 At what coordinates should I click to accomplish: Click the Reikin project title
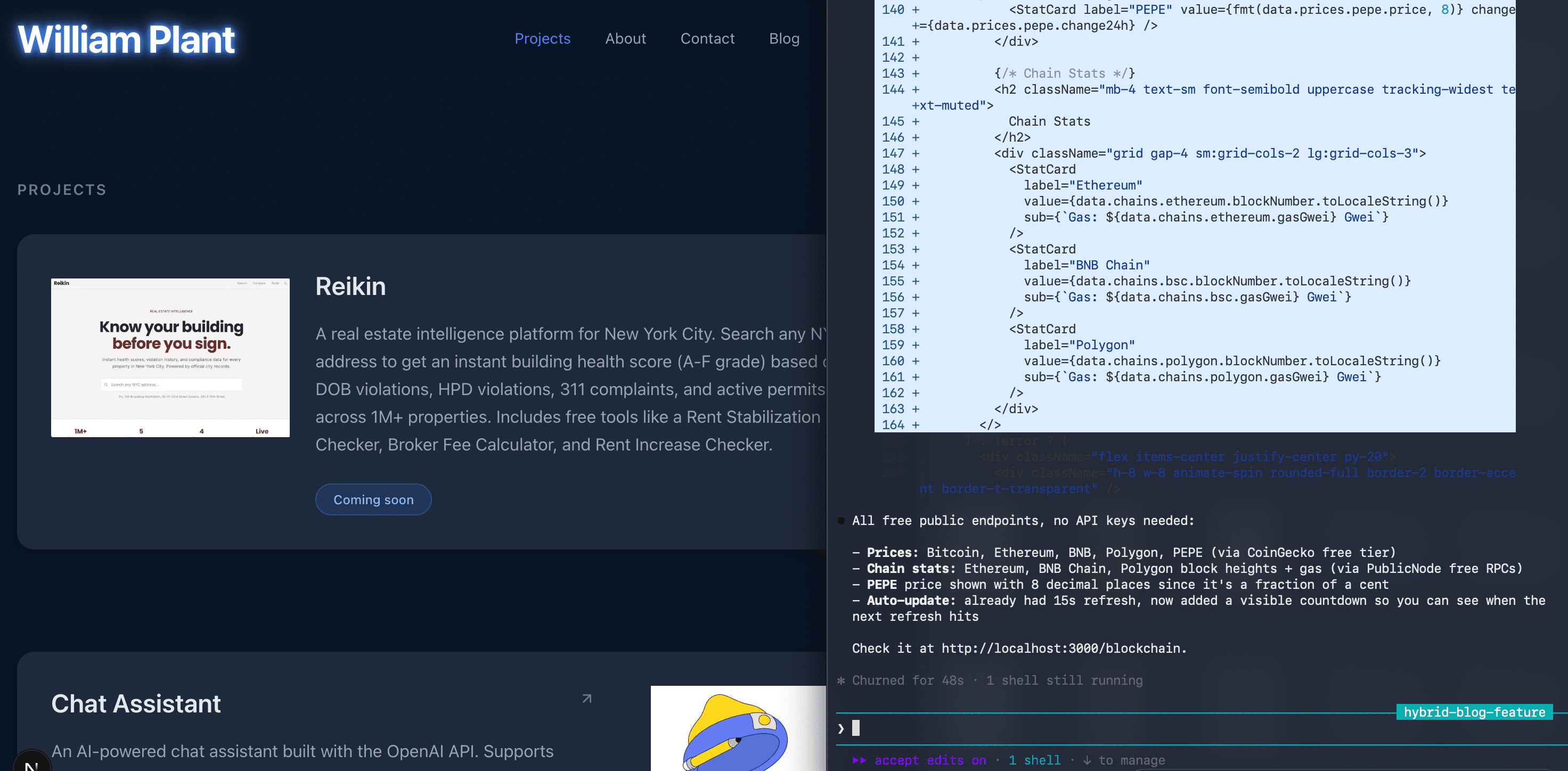[x=350, y=286]
